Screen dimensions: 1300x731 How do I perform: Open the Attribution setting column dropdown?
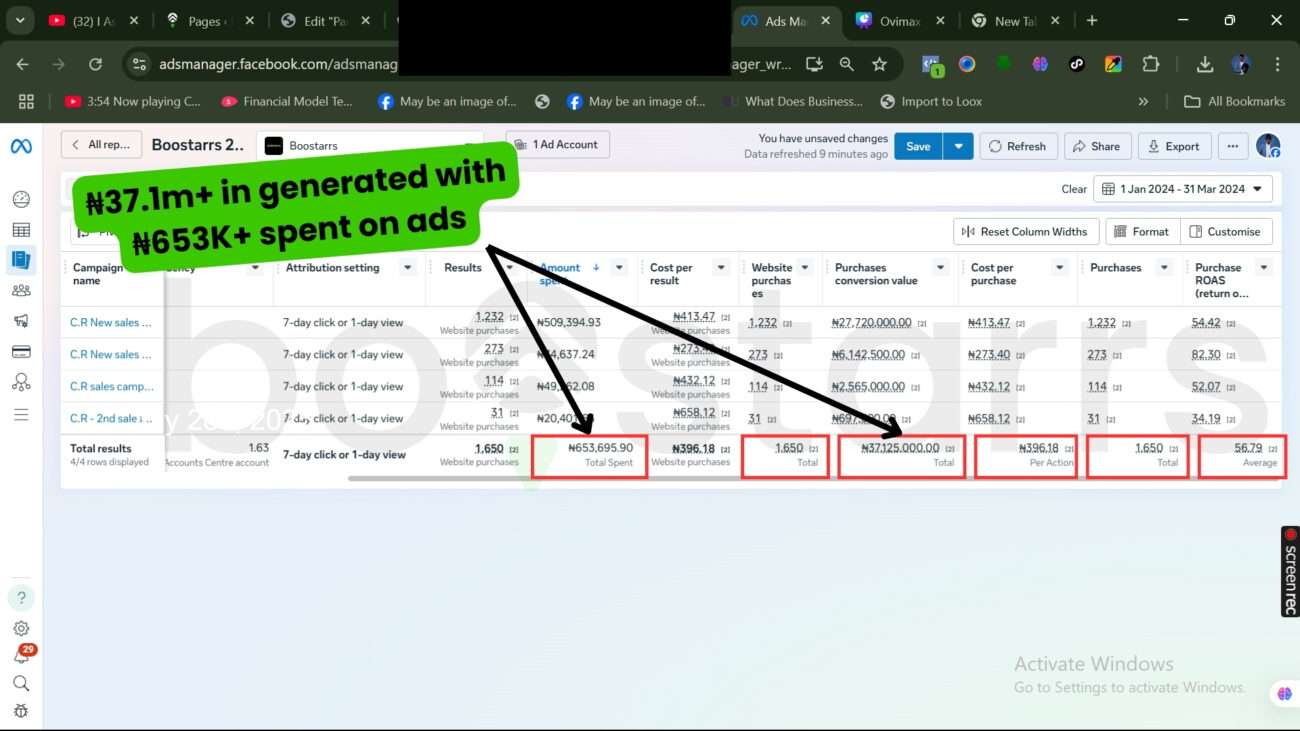click(x=407, y=268)
